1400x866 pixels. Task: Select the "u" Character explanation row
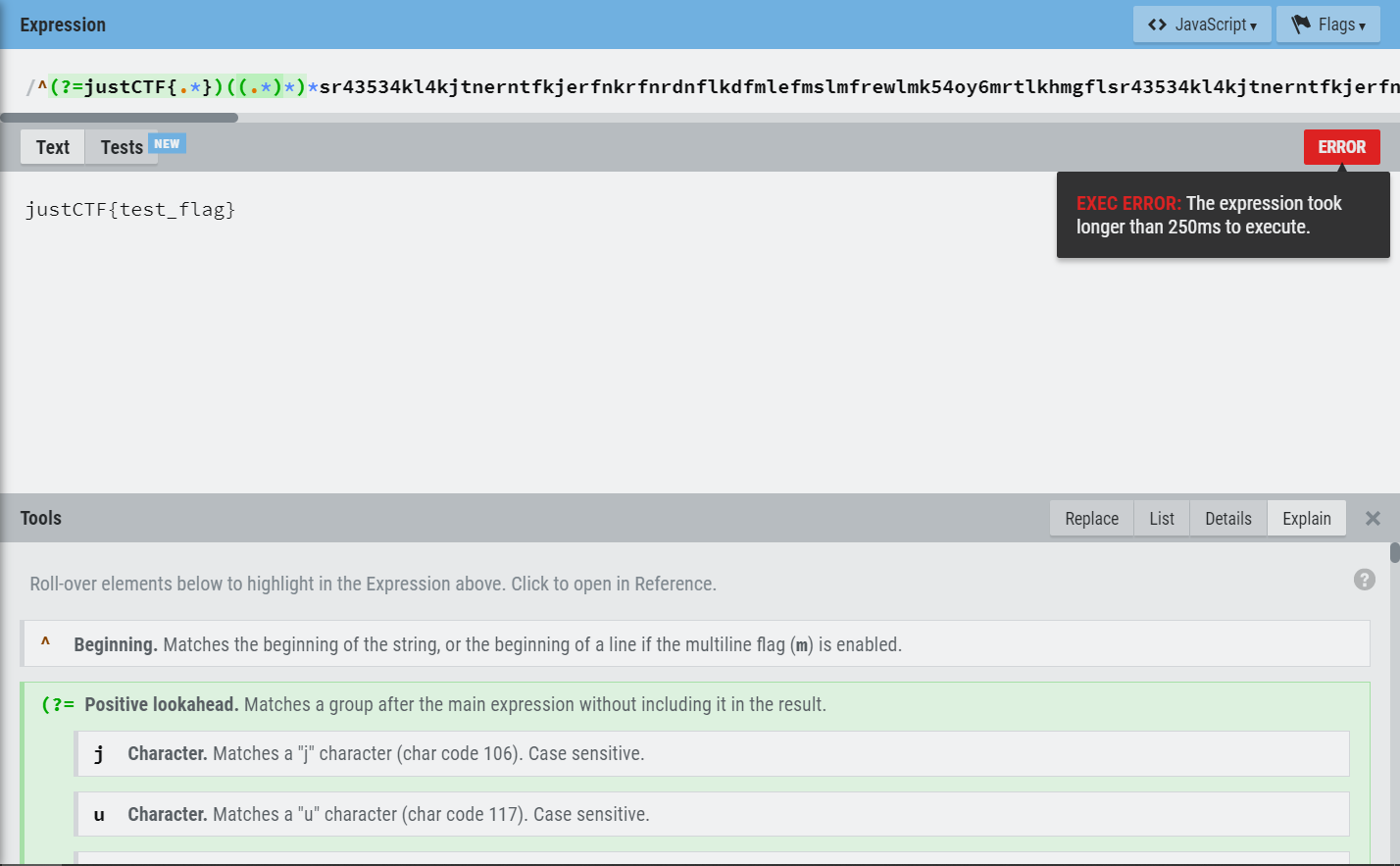click(711, 814)
